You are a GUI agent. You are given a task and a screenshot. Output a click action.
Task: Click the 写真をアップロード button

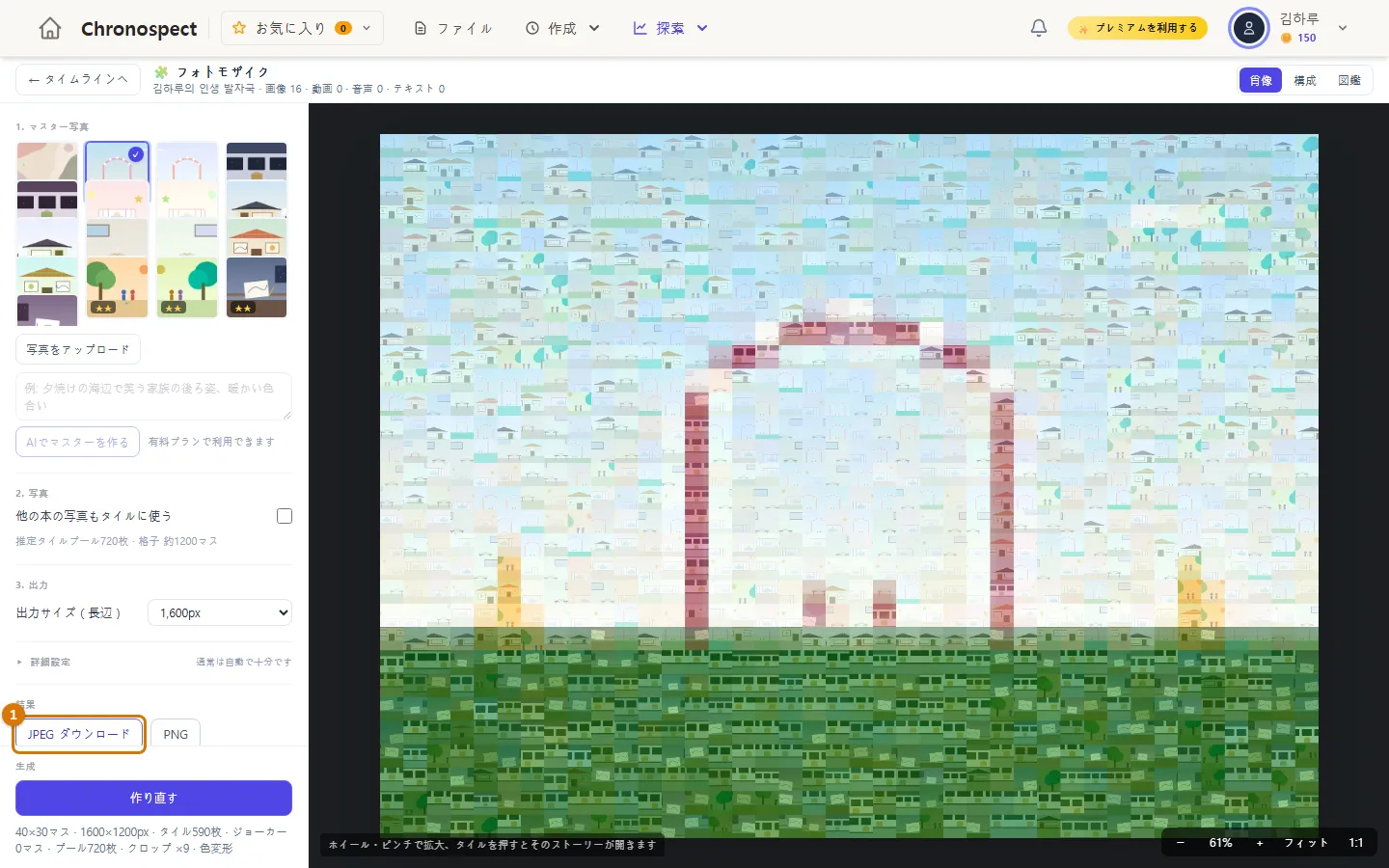[x=78, y=349]
